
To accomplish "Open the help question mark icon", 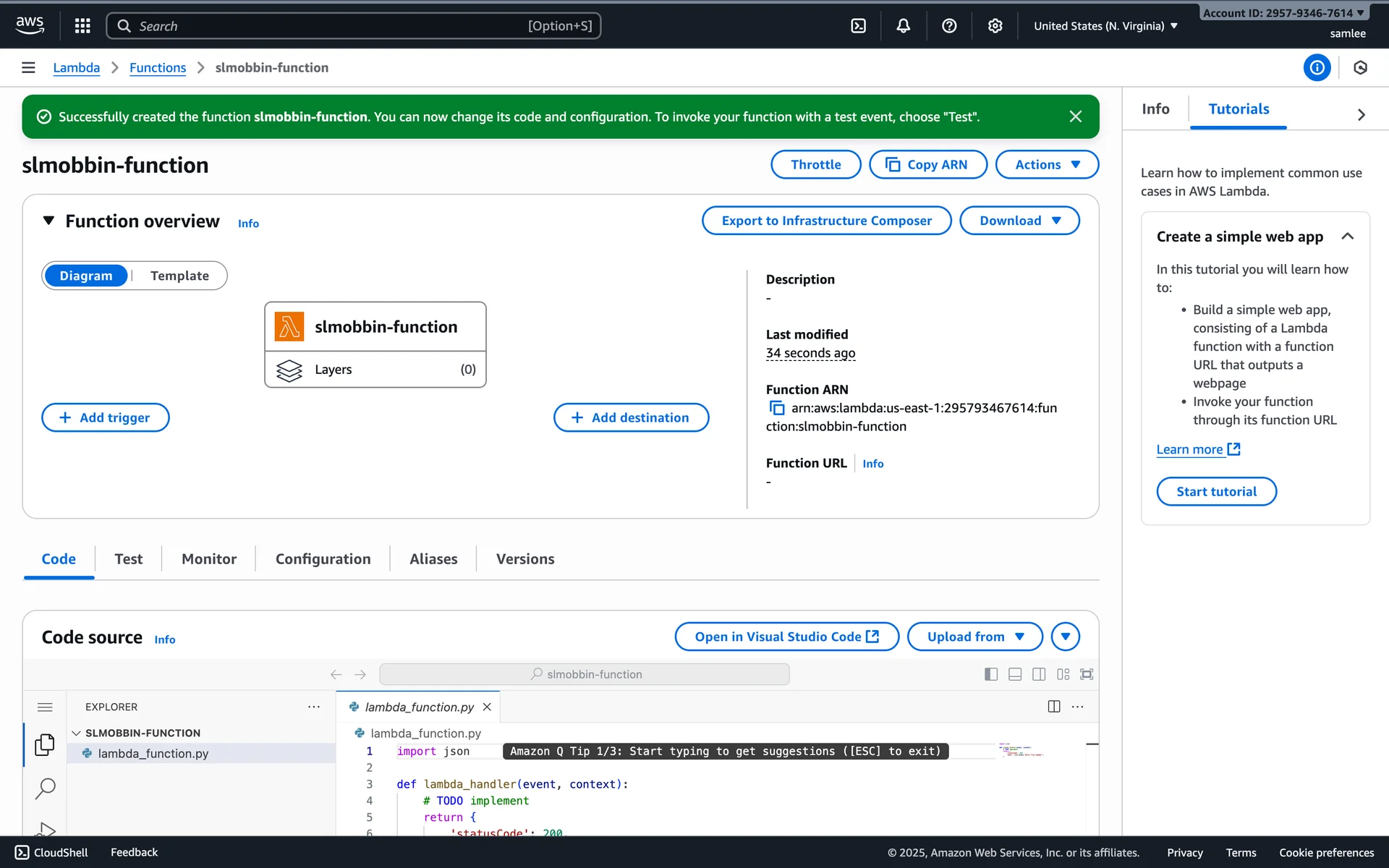I will [x=949, y=26].
